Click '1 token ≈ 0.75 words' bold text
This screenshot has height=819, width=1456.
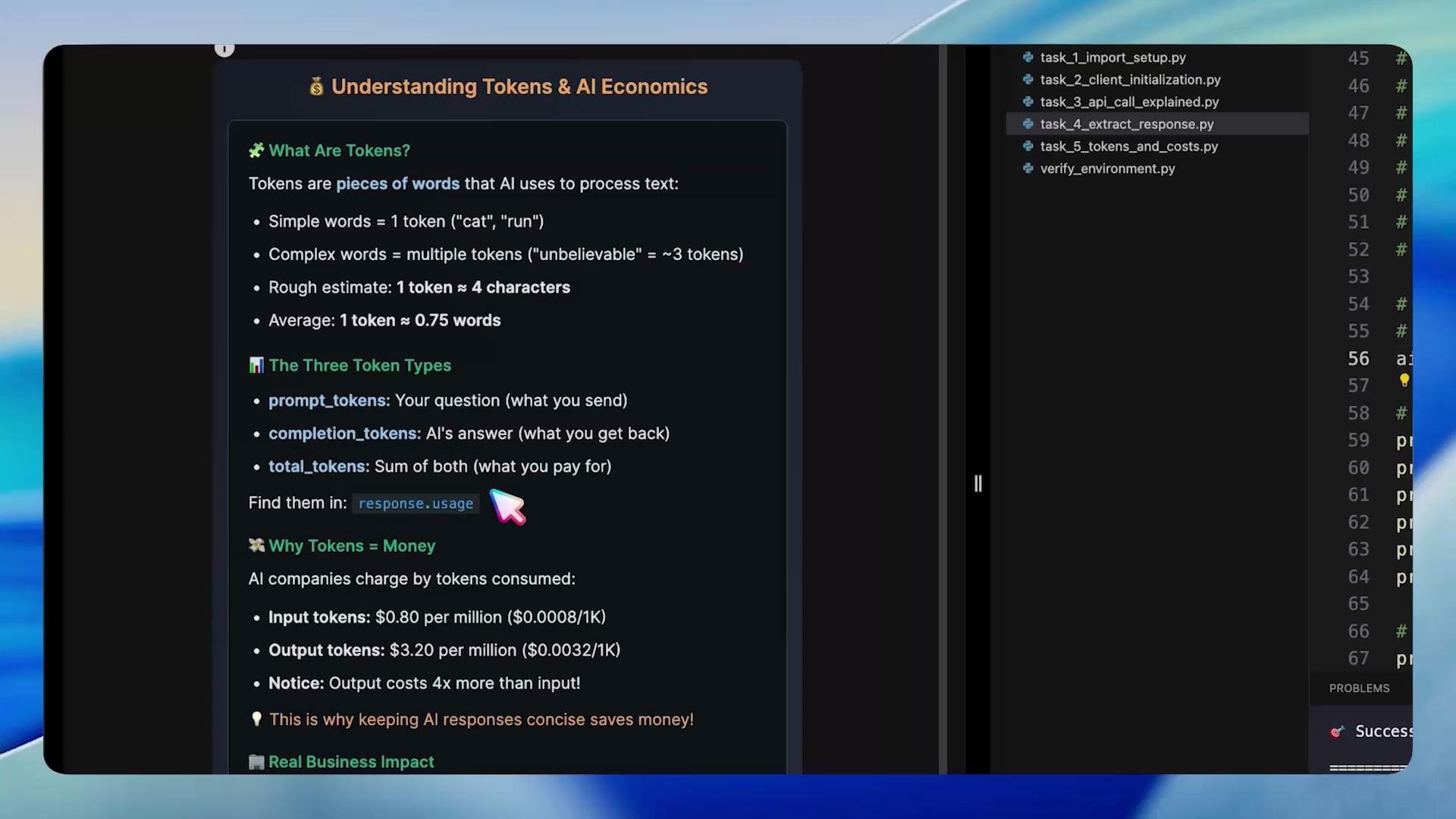coord(420,321)
